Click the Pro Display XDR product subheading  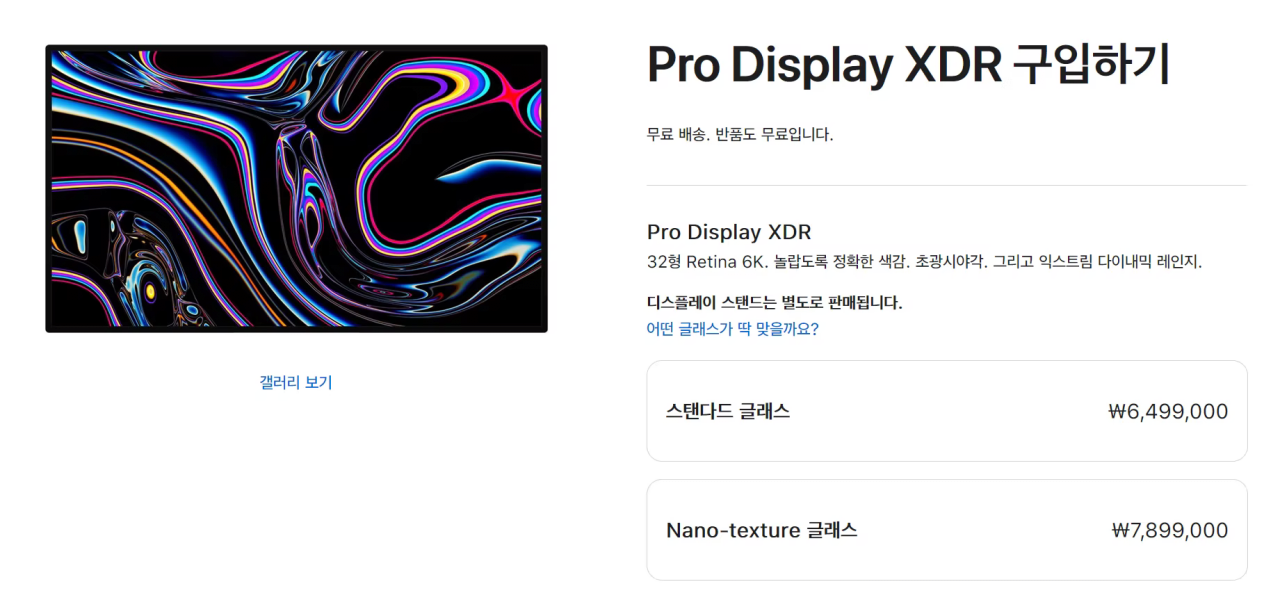point(729,232)
